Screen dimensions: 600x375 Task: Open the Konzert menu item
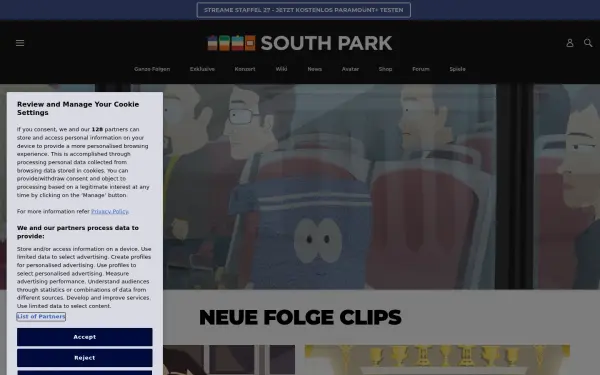click(245, 69)
